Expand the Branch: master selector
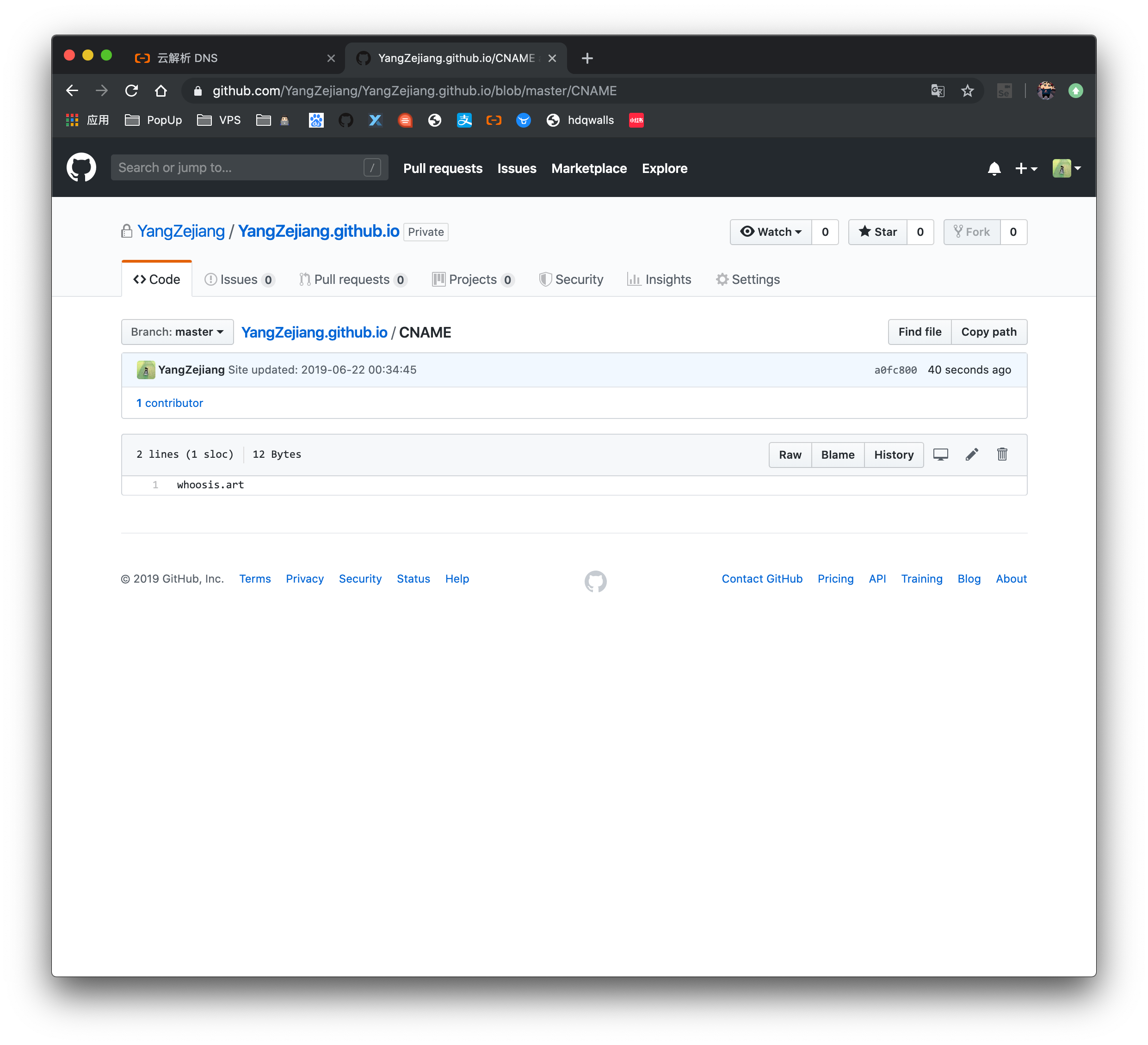This screenshot has height=1045, width=1148. 177,332
